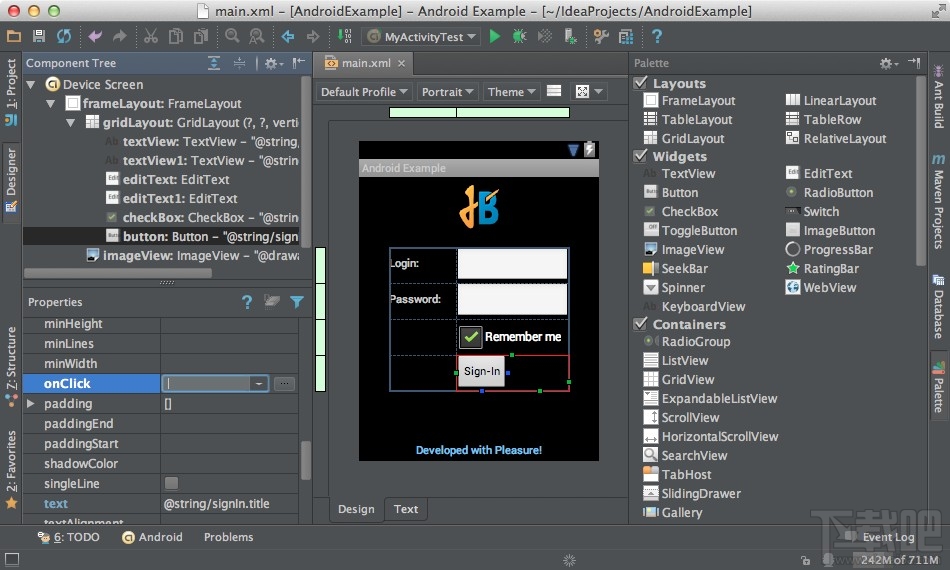The image size is (950, 570).
Task: Click the Cut scissors icon
Action: [x=150, y=36]
